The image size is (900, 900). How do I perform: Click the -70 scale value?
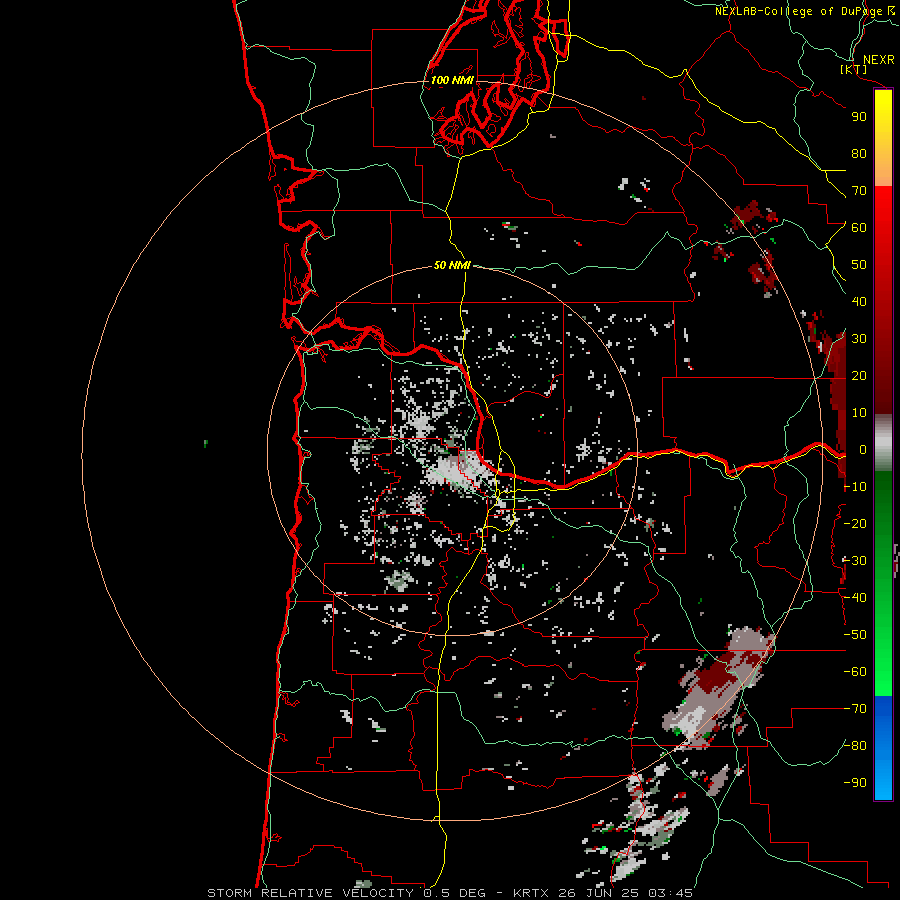[855, 709]
